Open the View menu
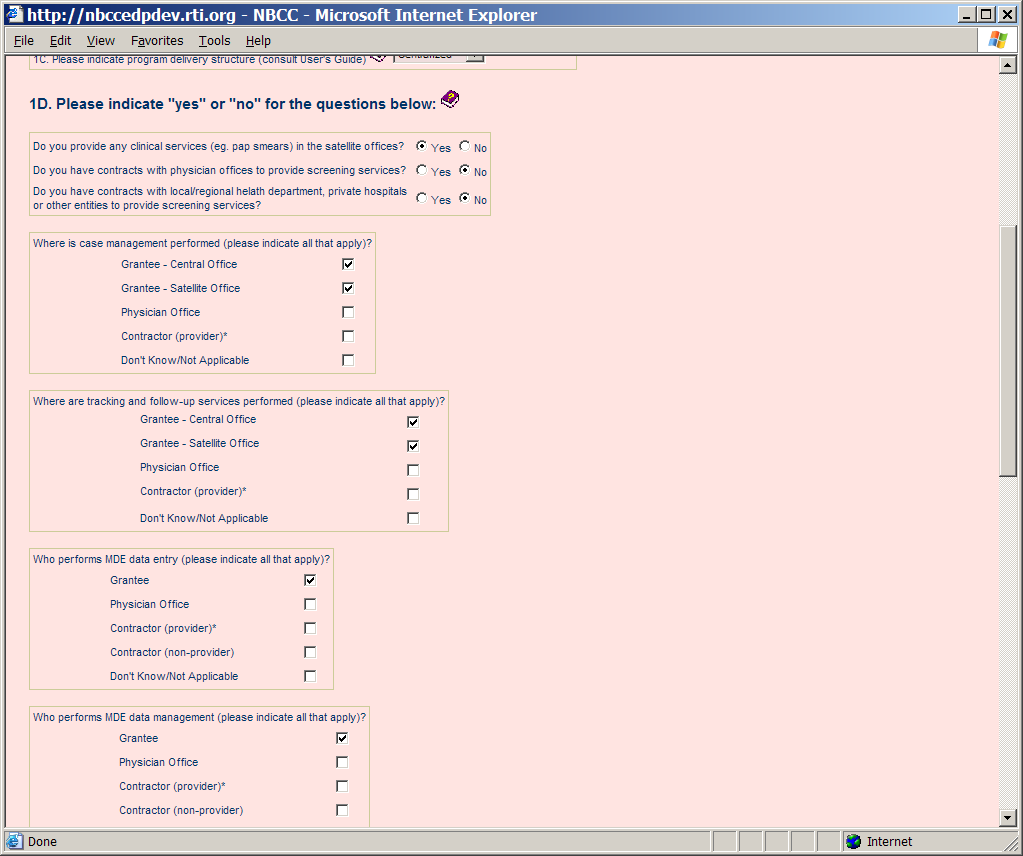 (100, 40)
